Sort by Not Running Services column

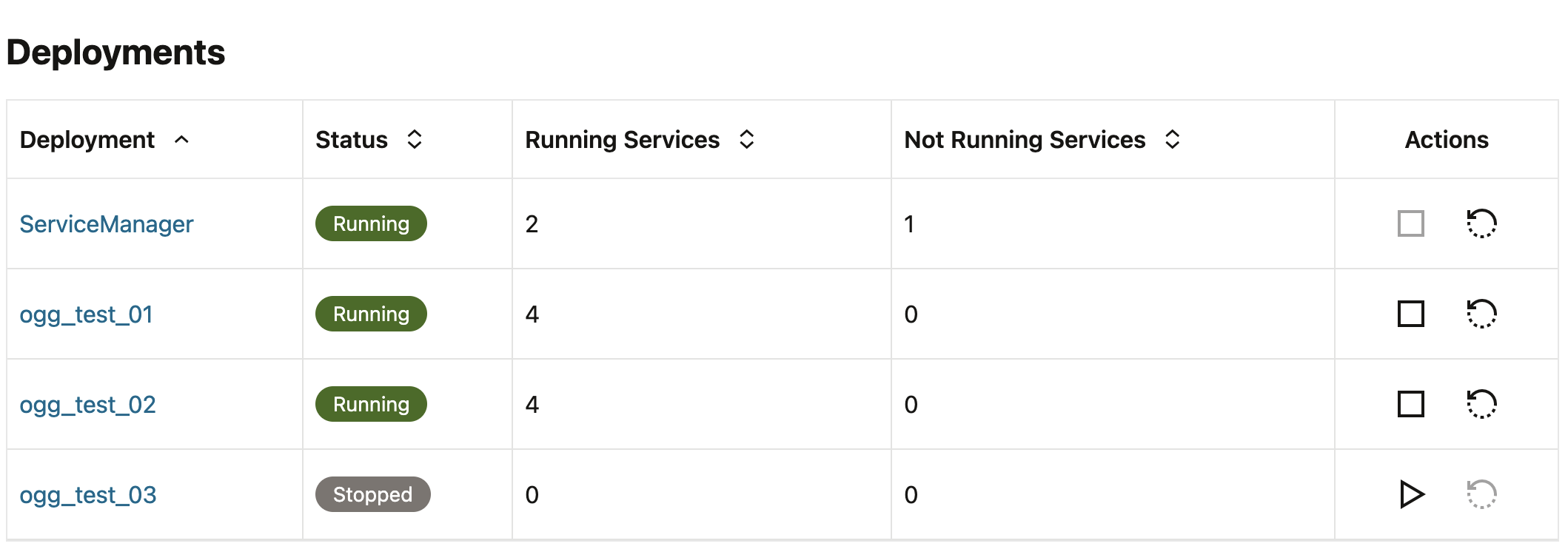(x=1172, y=139)
